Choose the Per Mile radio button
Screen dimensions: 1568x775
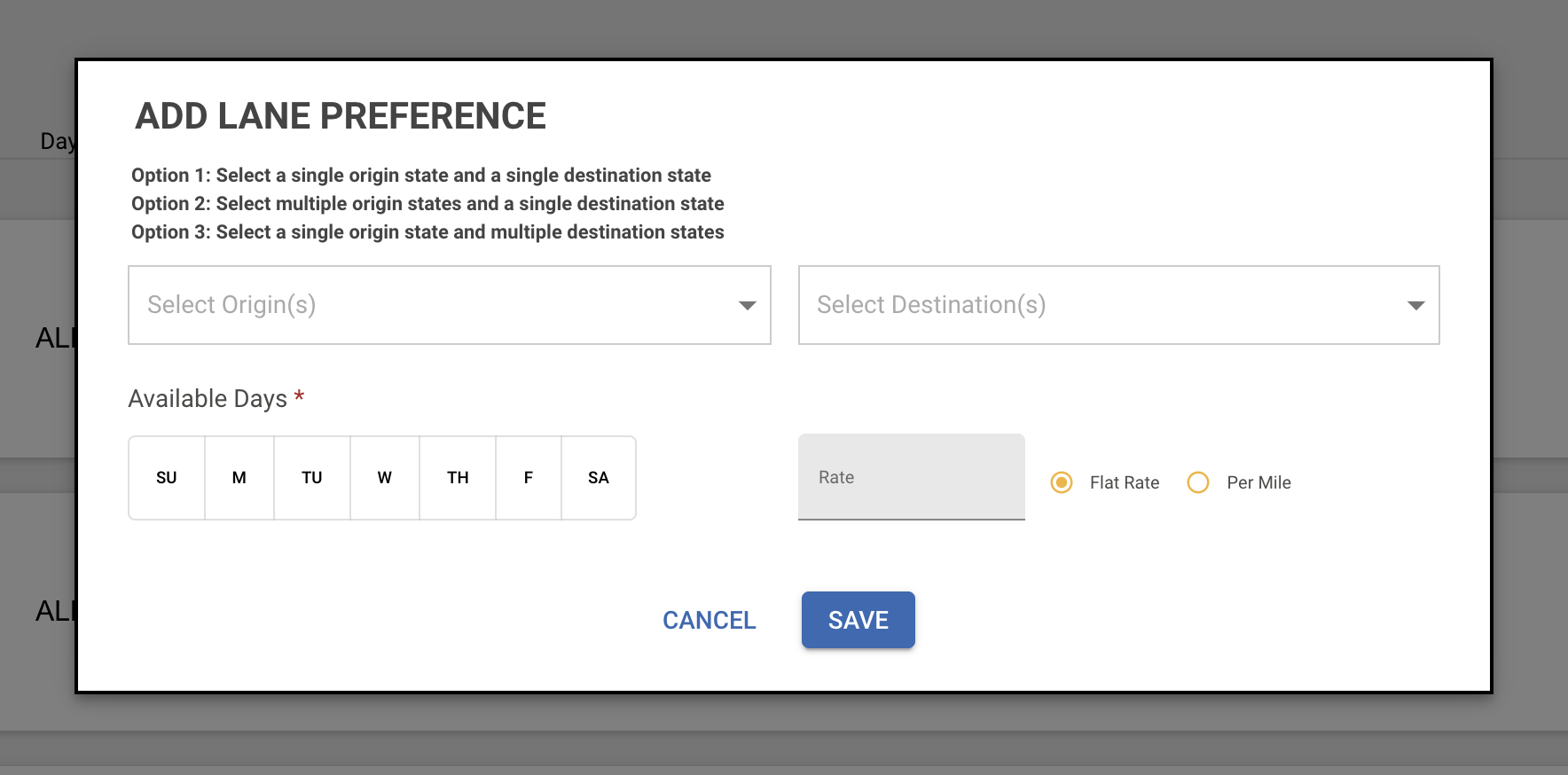click(x=1198, y=482)
